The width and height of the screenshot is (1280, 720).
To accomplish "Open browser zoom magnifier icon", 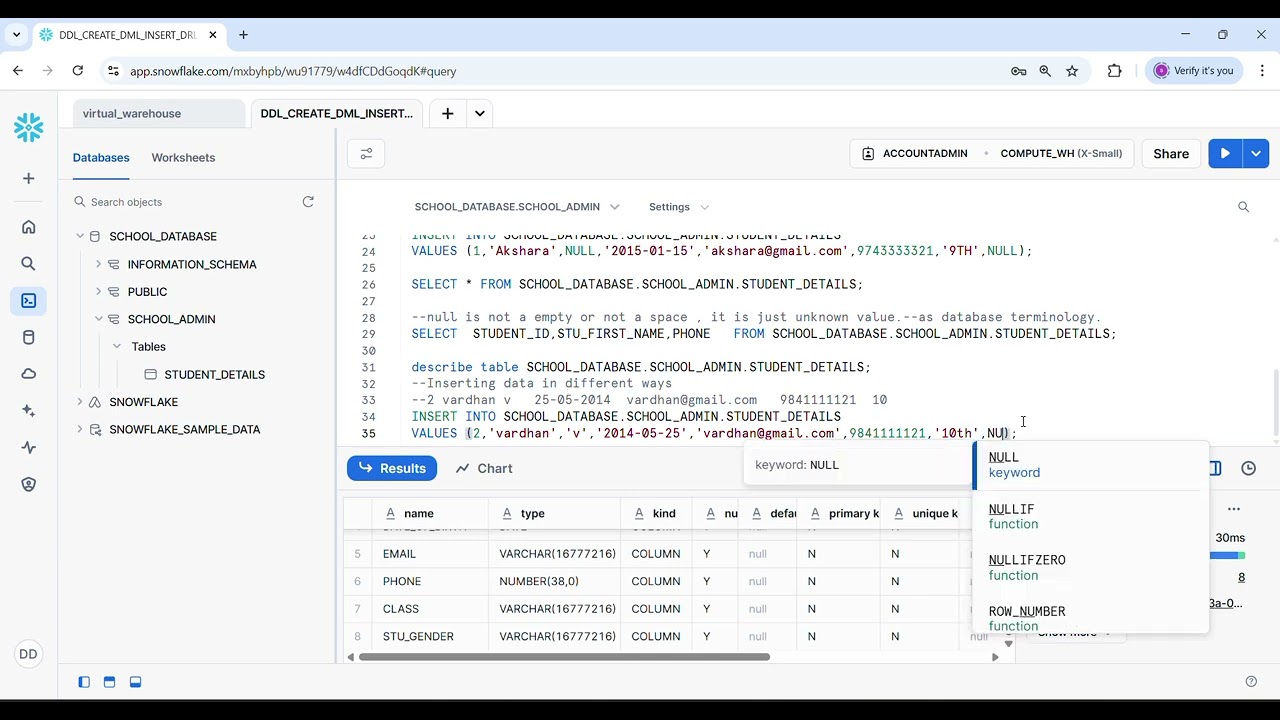I will pyautogui.click(x=1045, y=71).
